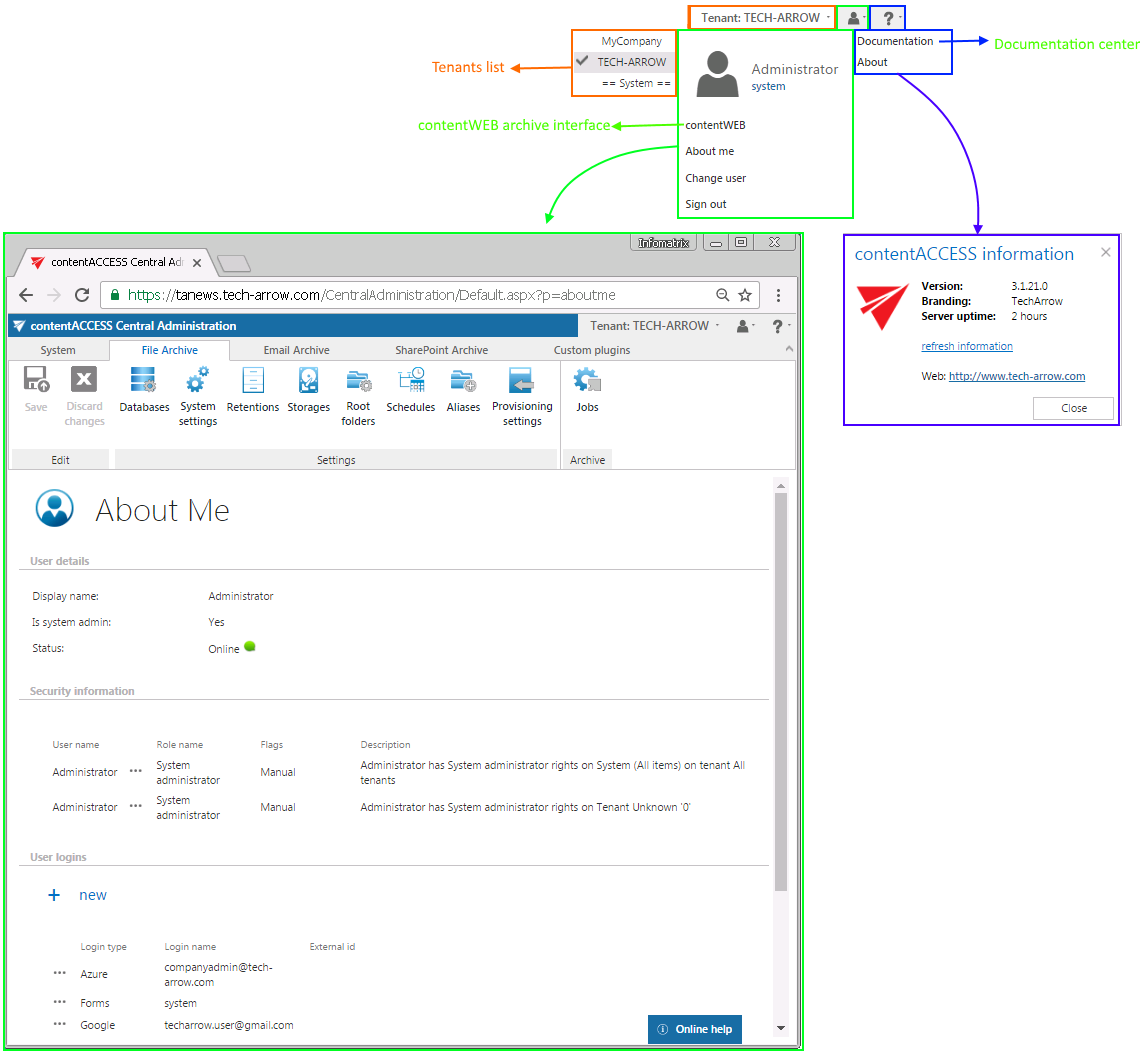The image size is (1147, 1053).
Task: Open Provisioning settings in the ribbon
Action: pyautogui.click(x=522, y=397)
